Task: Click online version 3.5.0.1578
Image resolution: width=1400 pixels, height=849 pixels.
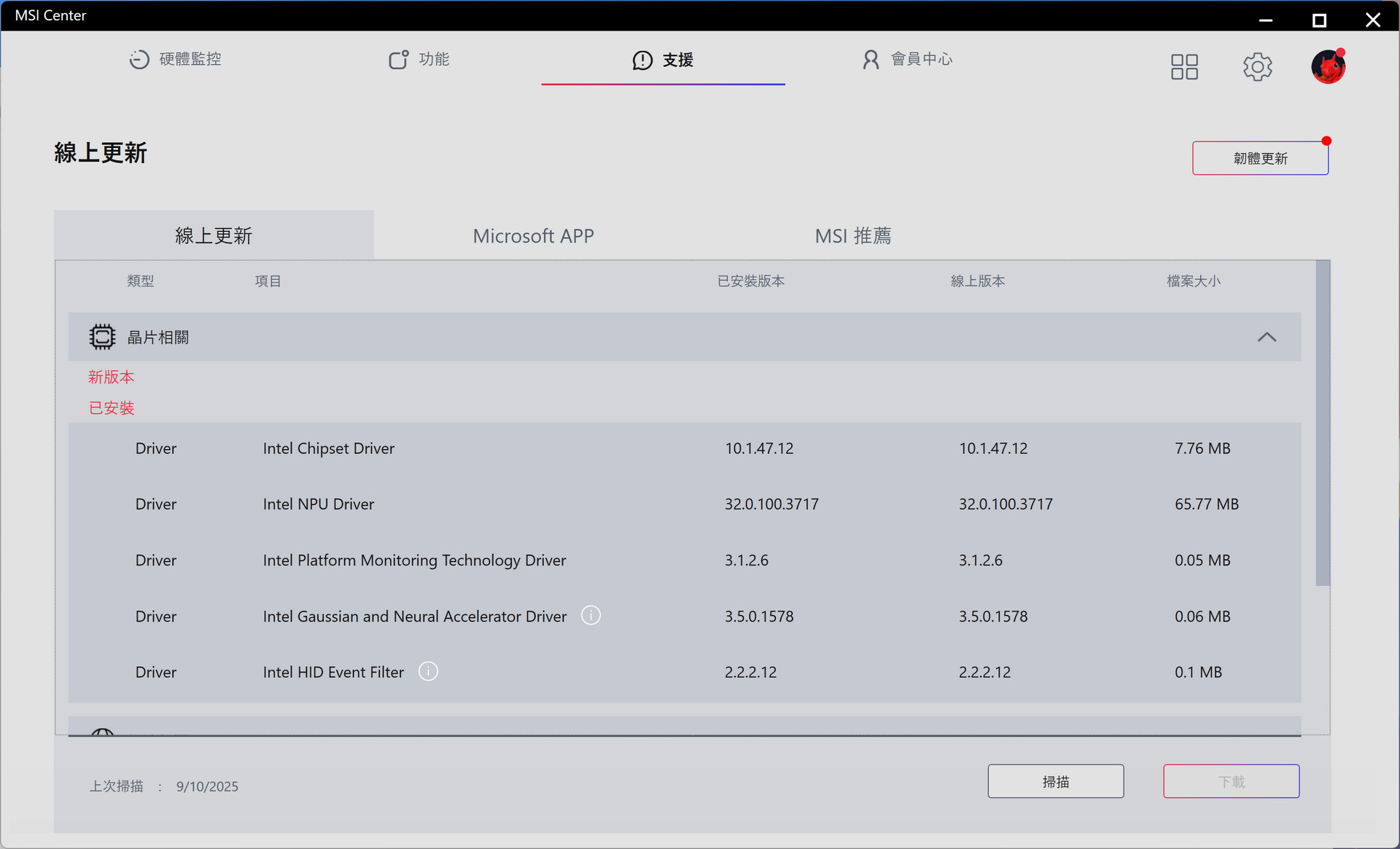Action: point(992,617)
